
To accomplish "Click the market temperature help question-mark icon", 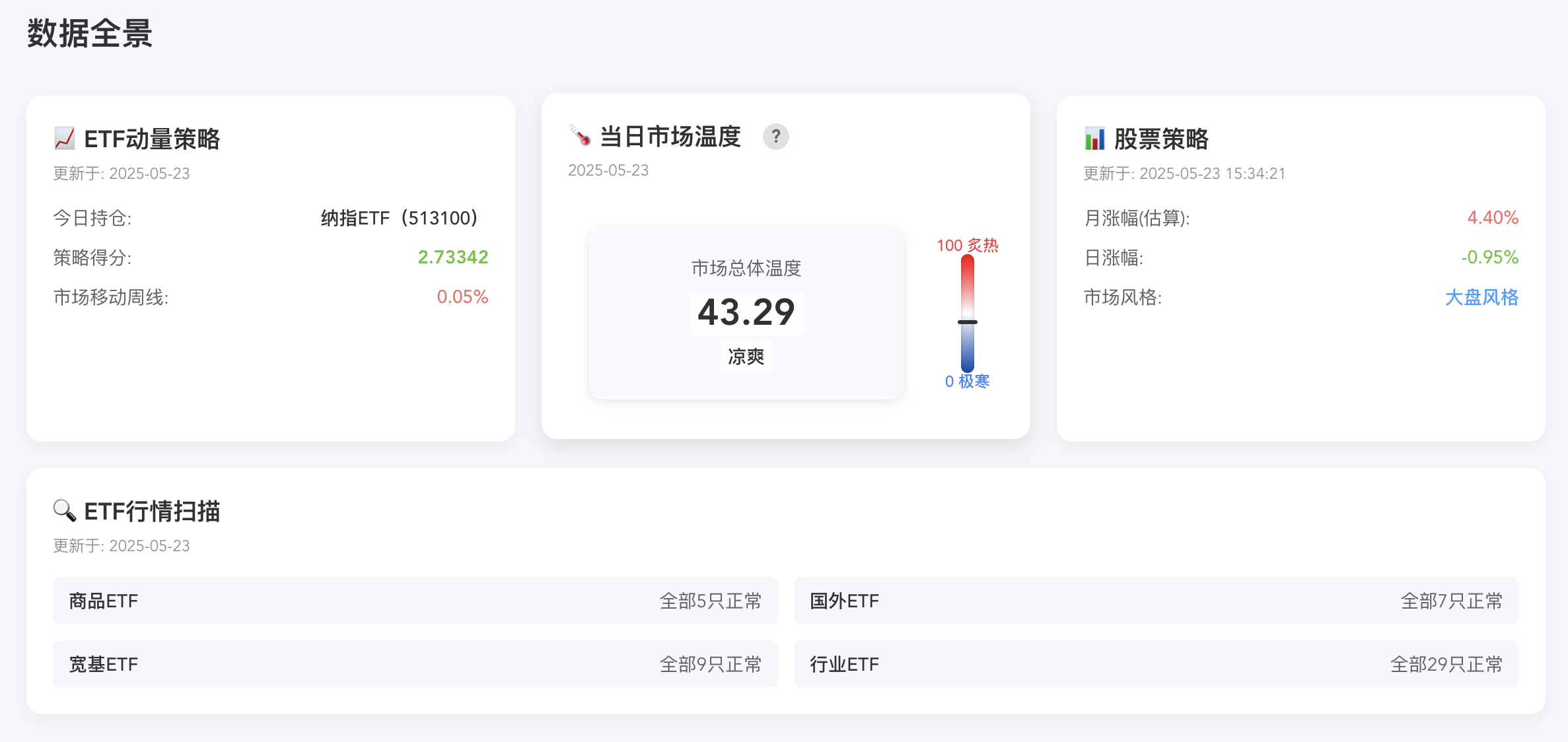I will coord(775,137).
